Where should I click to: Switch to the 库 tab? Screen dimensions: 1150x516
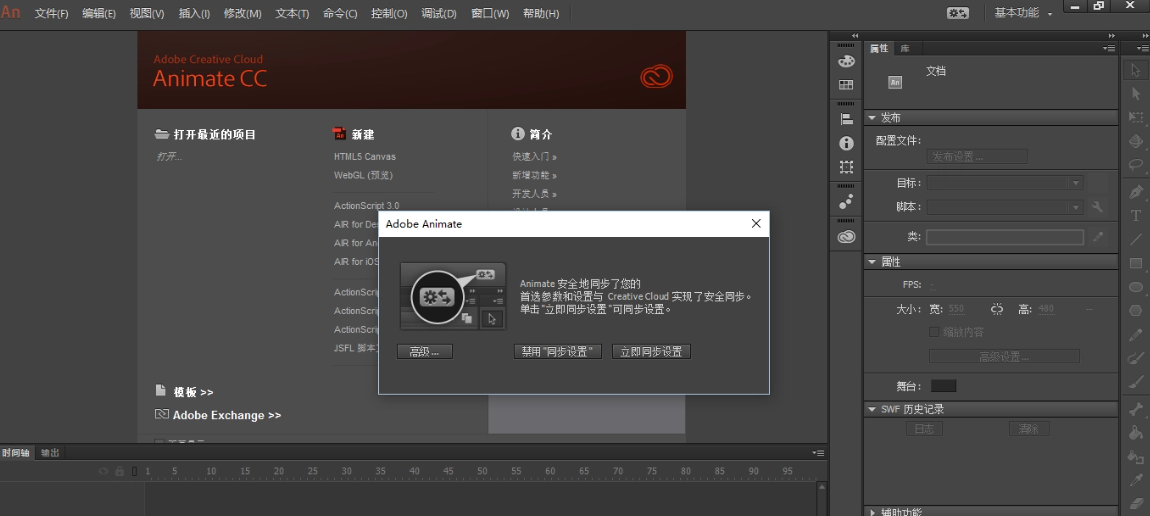pyautogui.click(x=905, y=48)
